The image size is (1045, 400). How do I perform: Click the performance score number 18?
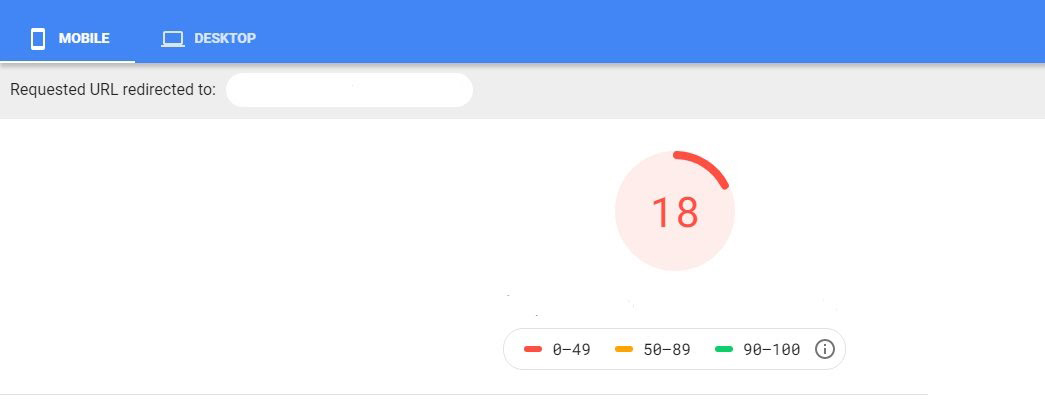[x=675, y=212]
